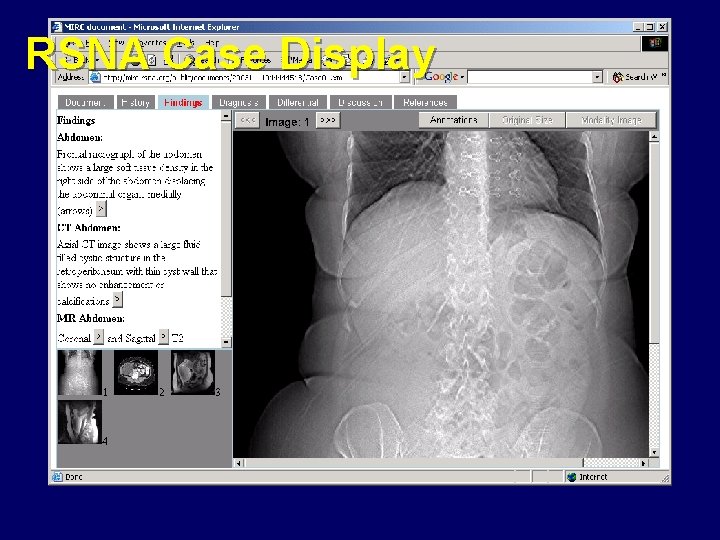Click the image viewer vertical scrollbar thumb
Image resolution: width=720 pixels, height=540 pixels.
(x=654, y=242)
